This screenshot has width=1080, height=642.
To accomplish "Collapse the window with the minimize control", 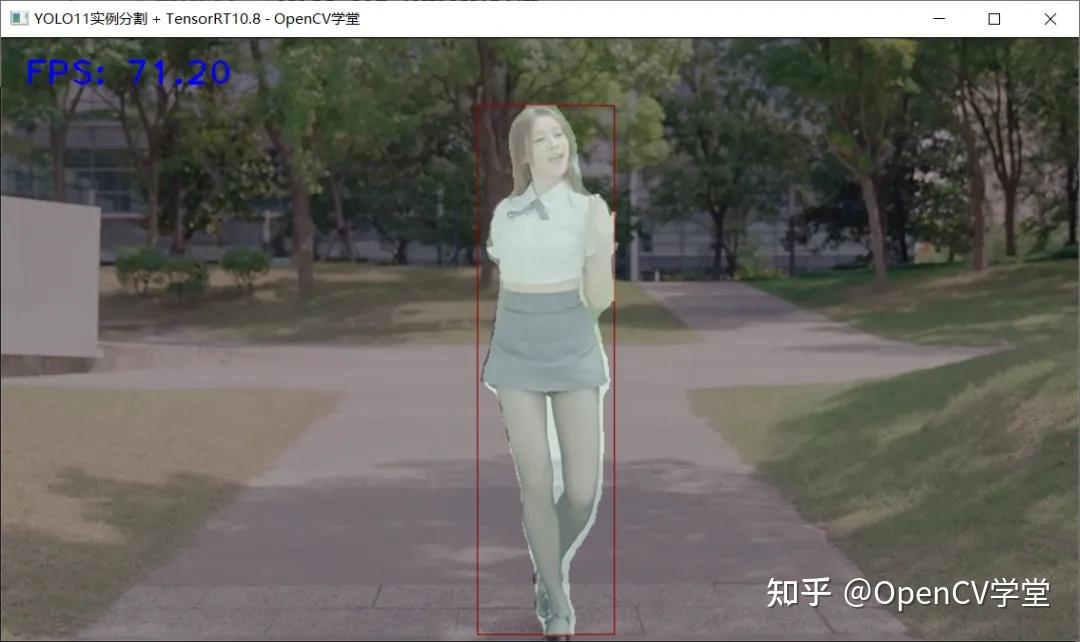I will (938, 19).
